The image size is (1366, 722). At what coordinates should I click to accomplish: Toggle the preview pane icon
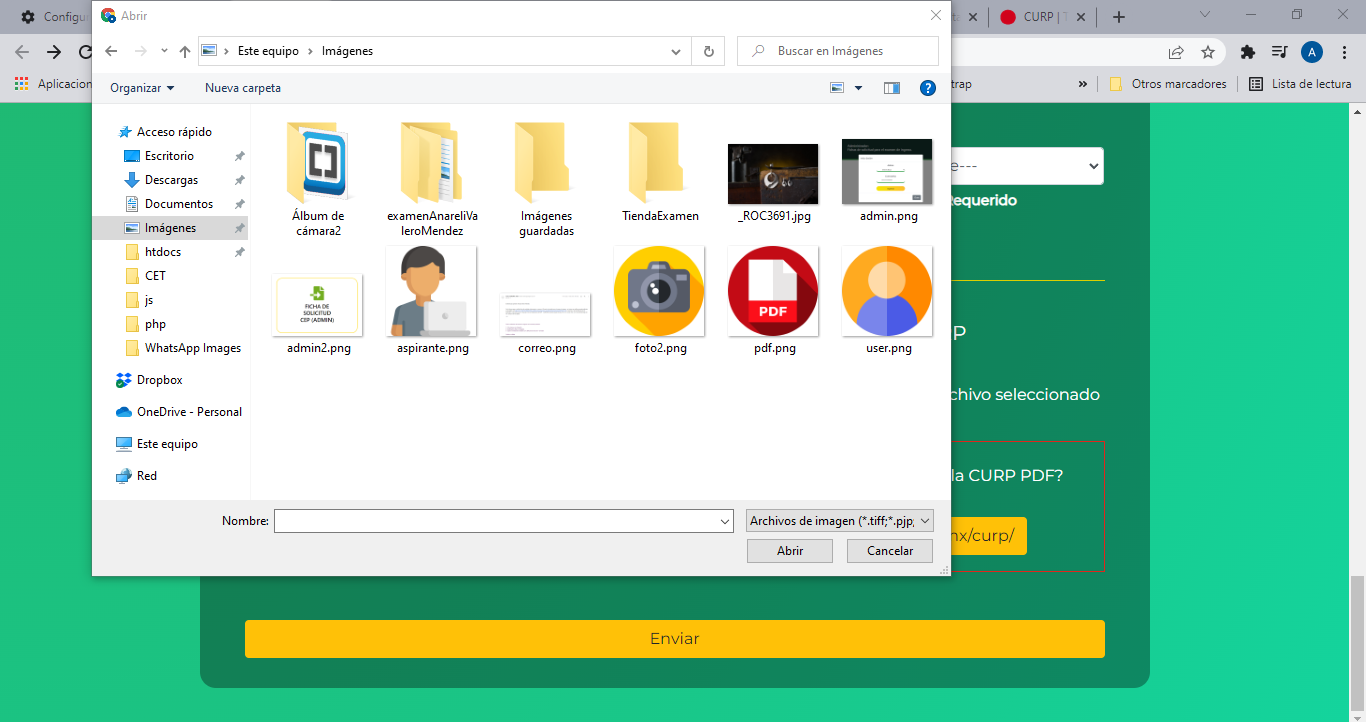pyautogui.click(x=892, y=88)
